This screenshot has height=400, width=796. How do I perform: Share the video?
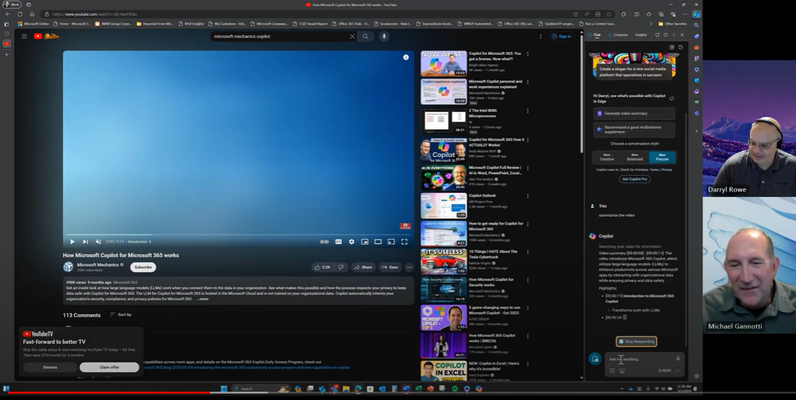[x=363, y=267]
